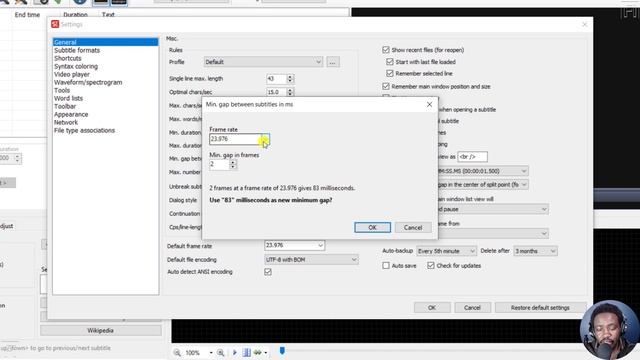Open Appearance settings section

[71, 114]
